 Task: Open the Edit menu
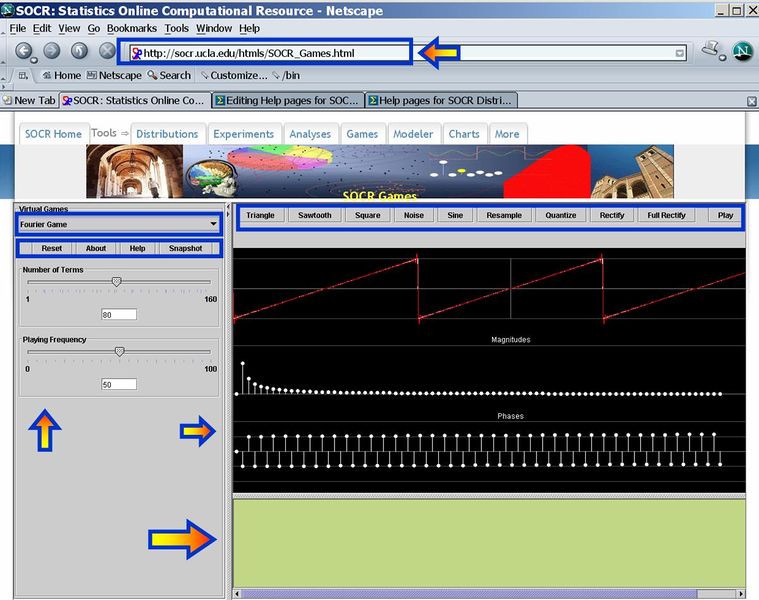tap(42, 29)
